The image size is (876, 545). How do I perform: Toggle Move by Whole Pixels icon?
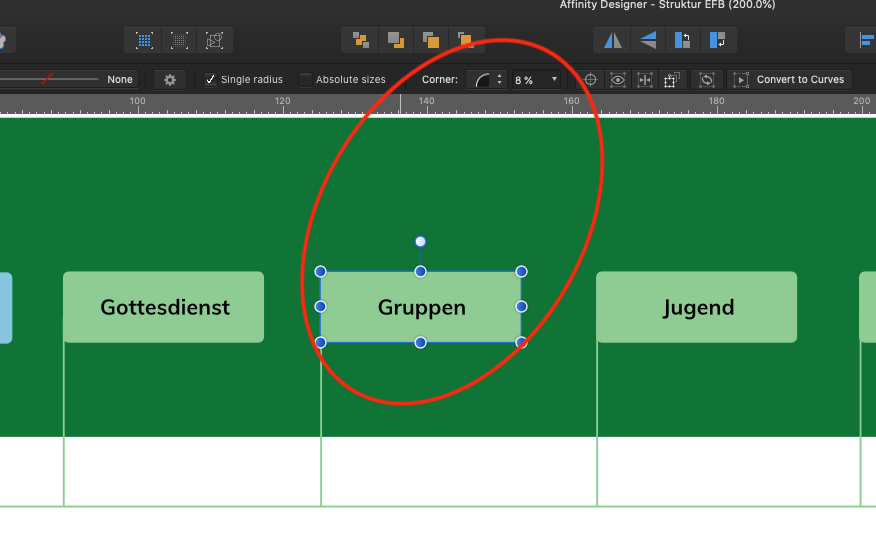point(179,40)
